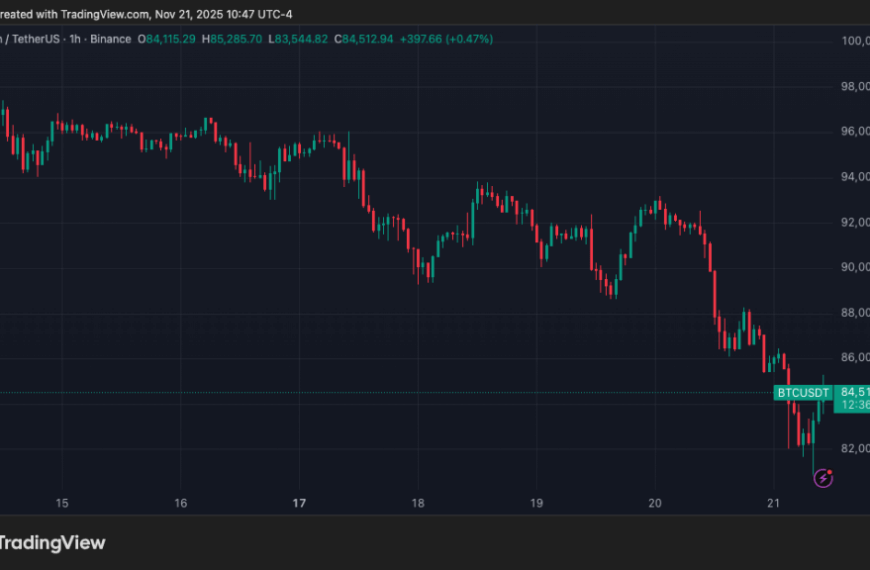This screenshot has height=570, width=870.
Task: Click the 94,00 price scale label
Action: pyautogui.click(x=855, y=177)
